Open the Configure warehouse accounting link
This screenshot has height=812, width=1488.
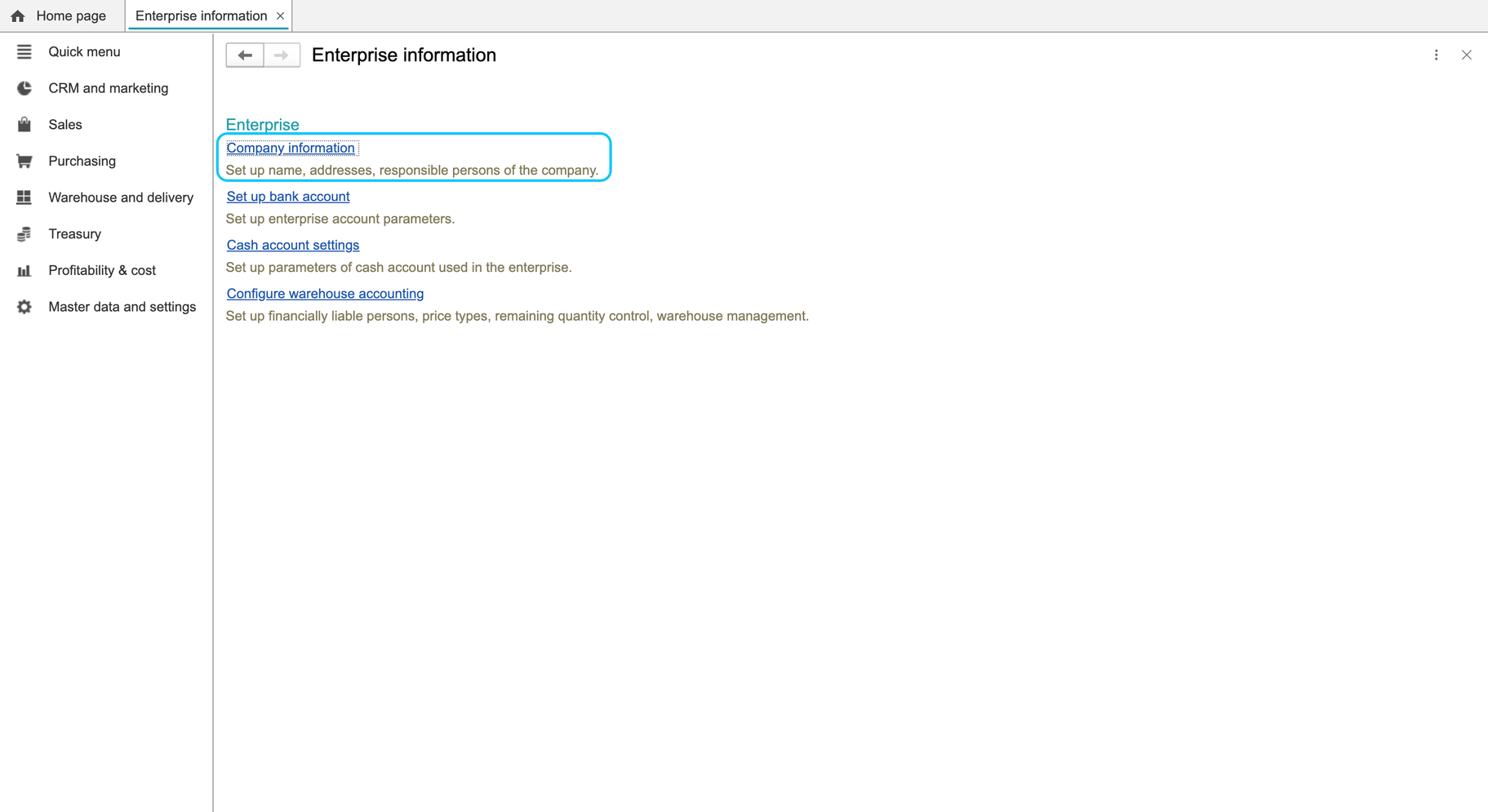(x=325, y=294)
